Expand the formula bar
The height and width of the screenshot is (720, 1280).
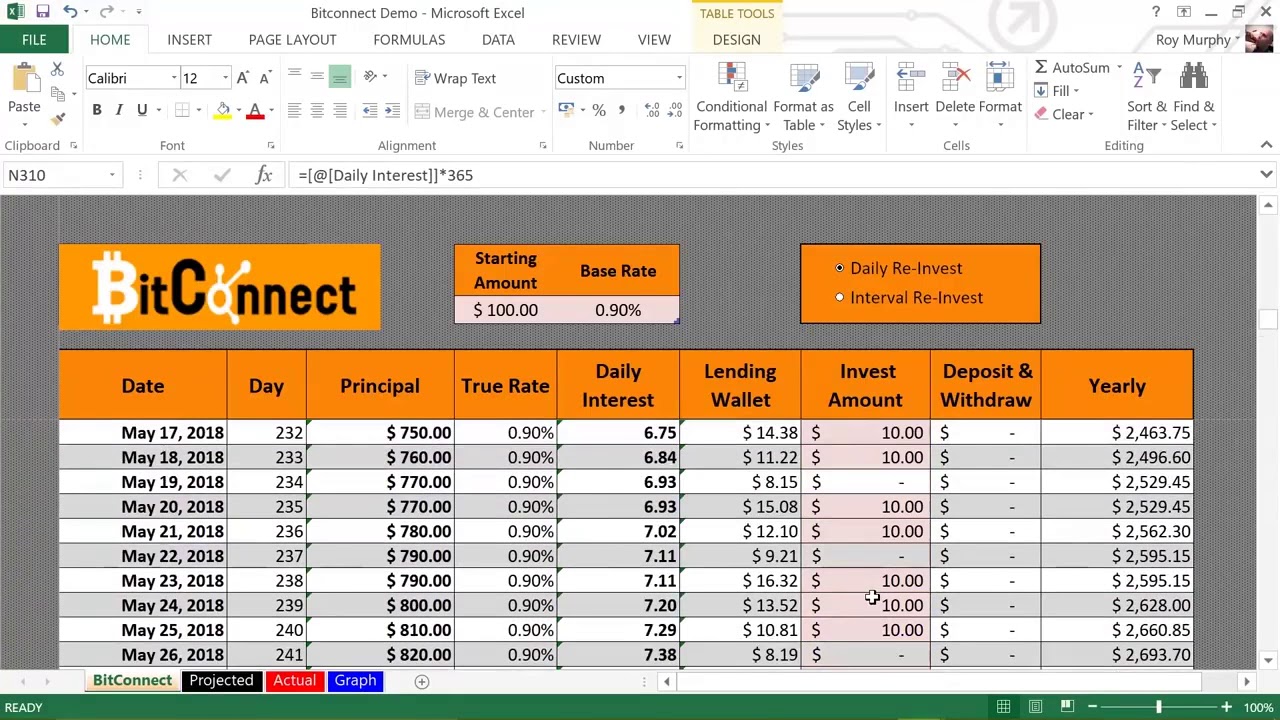pyautogui.click(x=1266, y=175)
